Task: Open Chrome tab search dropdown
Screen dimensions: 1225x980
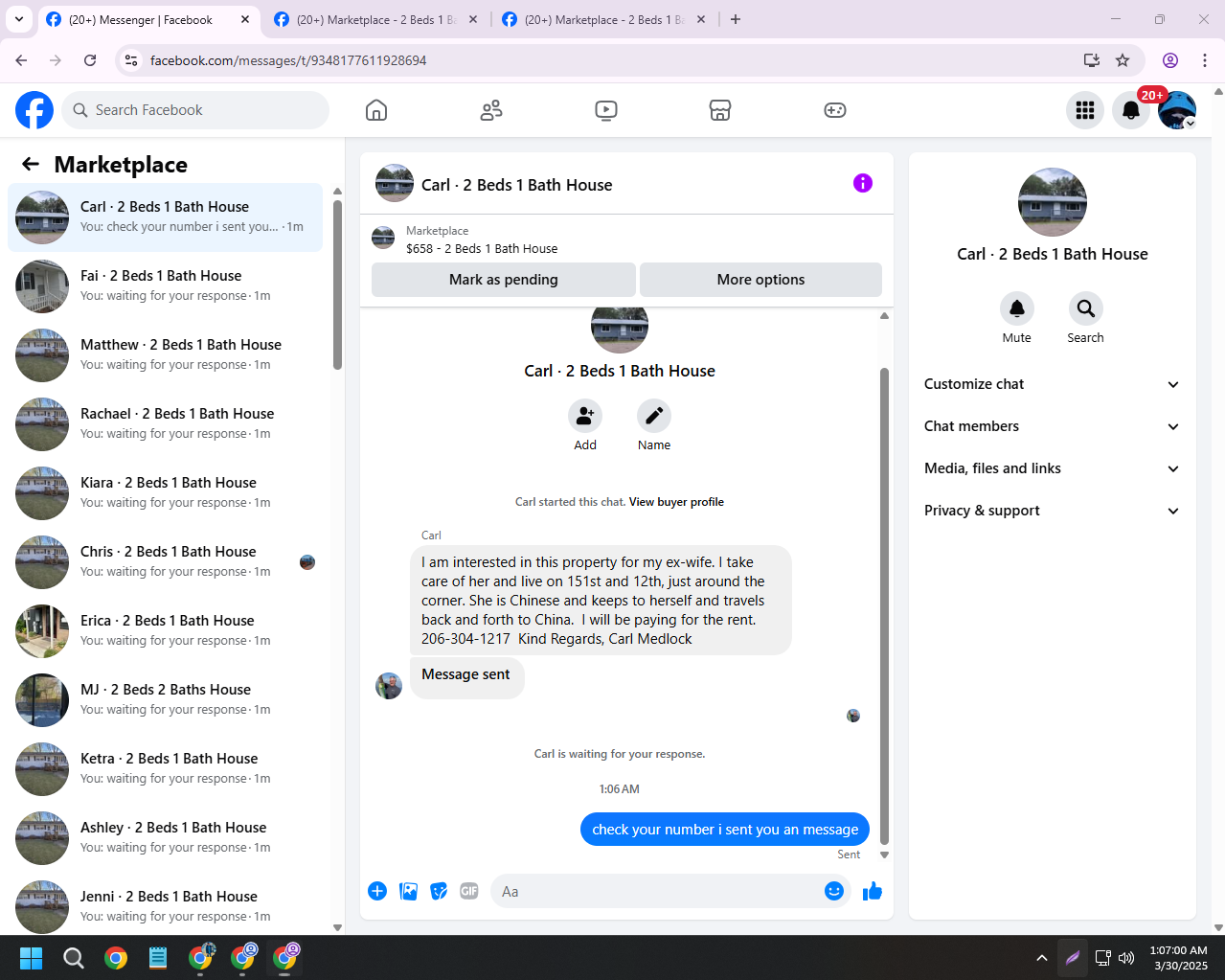Action: tap(19, 19)
